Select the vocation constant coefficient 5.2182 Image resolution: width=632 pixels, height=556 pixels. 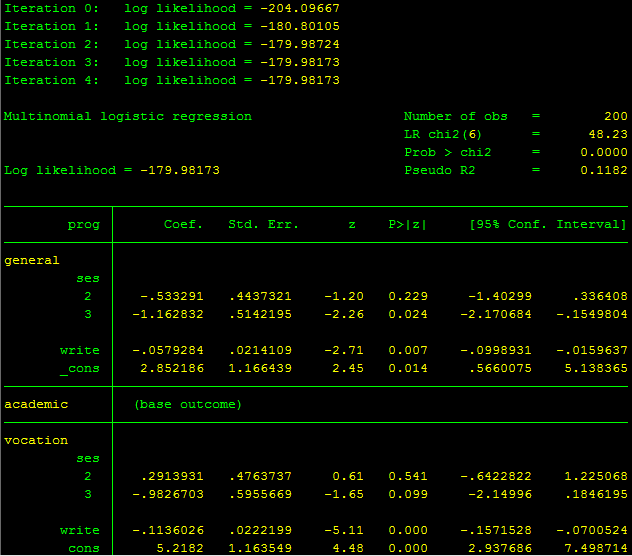pos(180,548)
